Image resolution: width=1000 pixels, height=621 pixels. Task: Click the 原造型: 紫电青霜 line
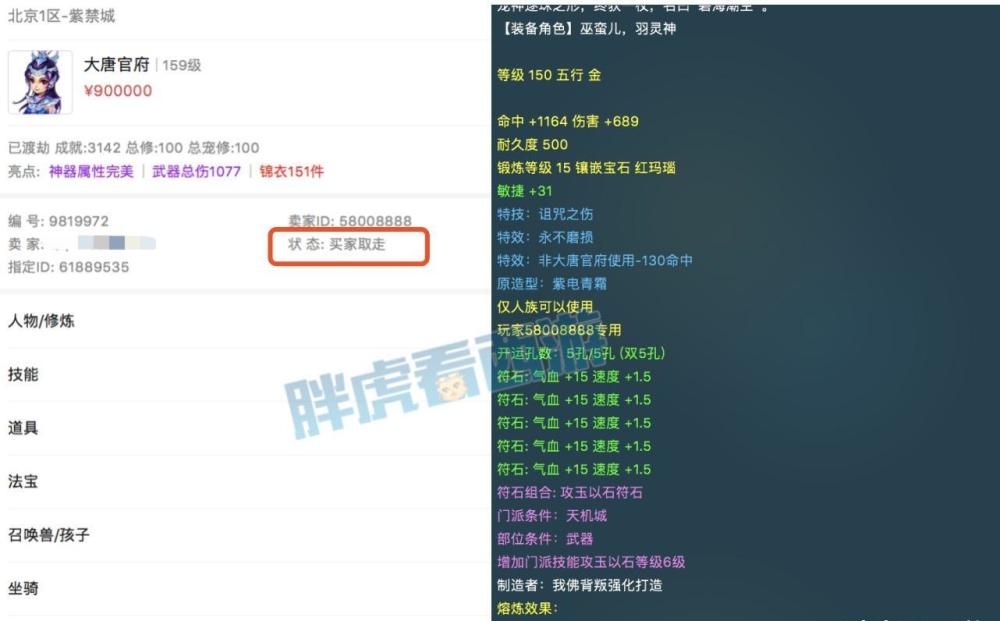point(552,284)
